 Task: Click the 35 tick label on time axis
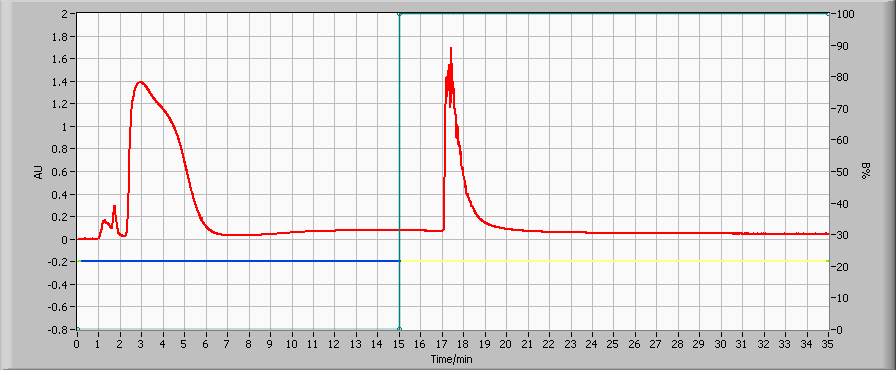(827, 344)
